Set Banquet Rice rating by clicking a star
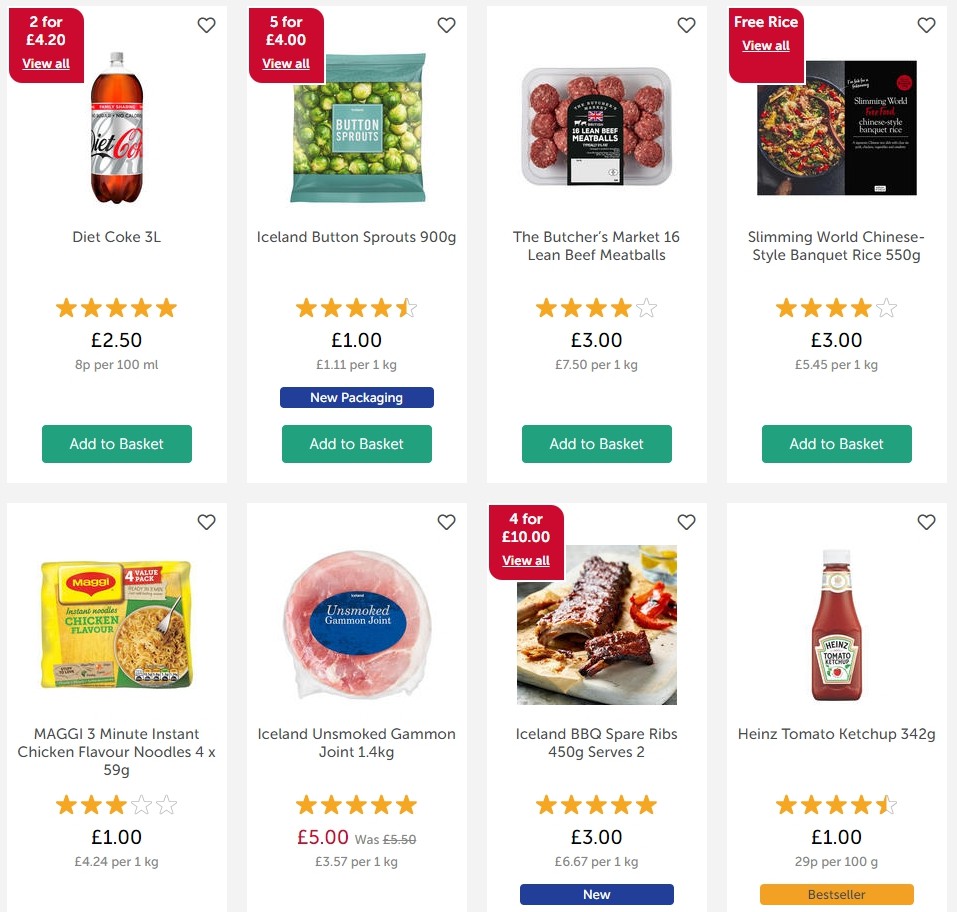957x912 pixels. 836,308
